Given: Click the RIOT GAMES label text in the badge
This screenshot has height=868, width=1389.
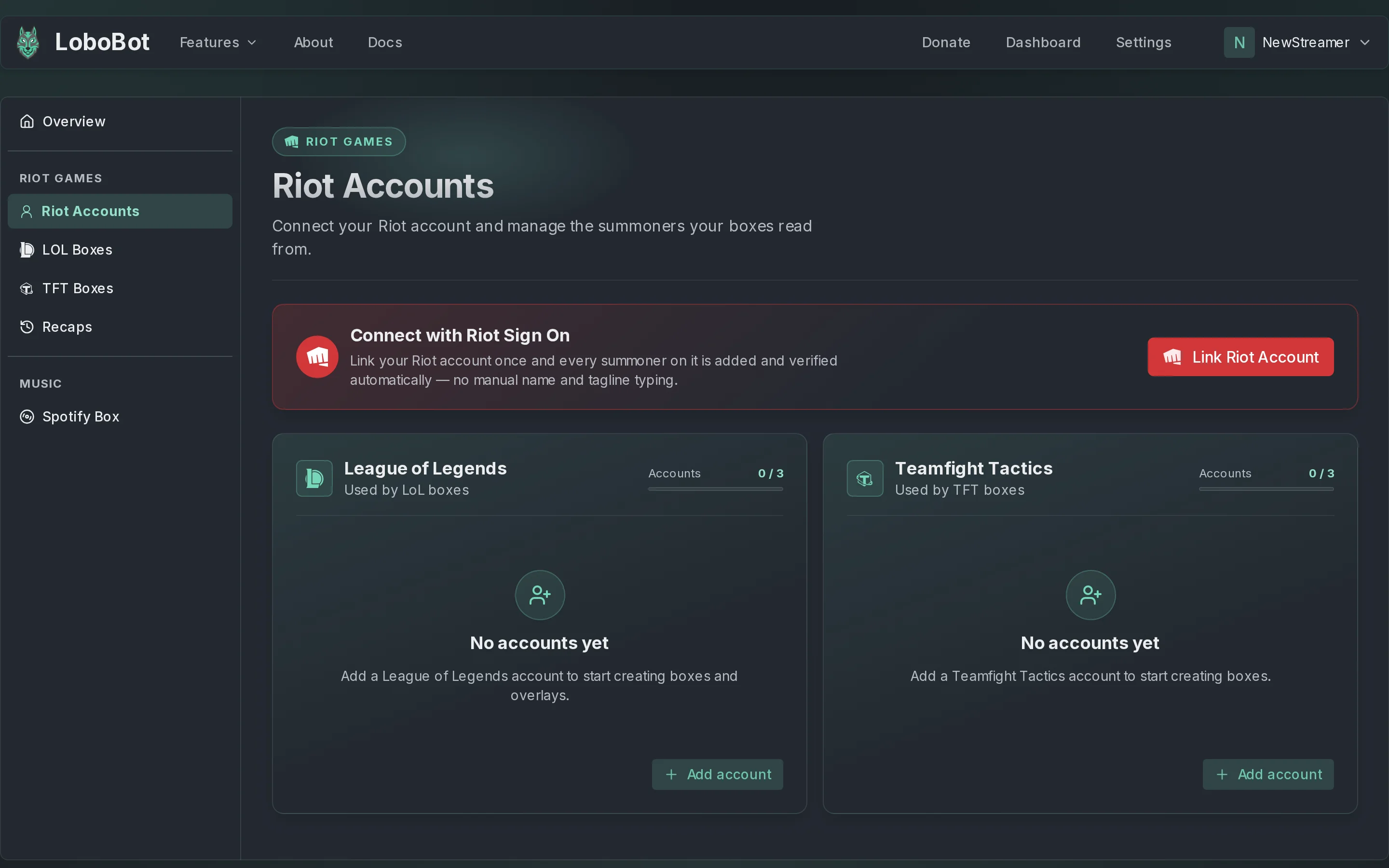Looking at the screenshot, I should 349,142.
